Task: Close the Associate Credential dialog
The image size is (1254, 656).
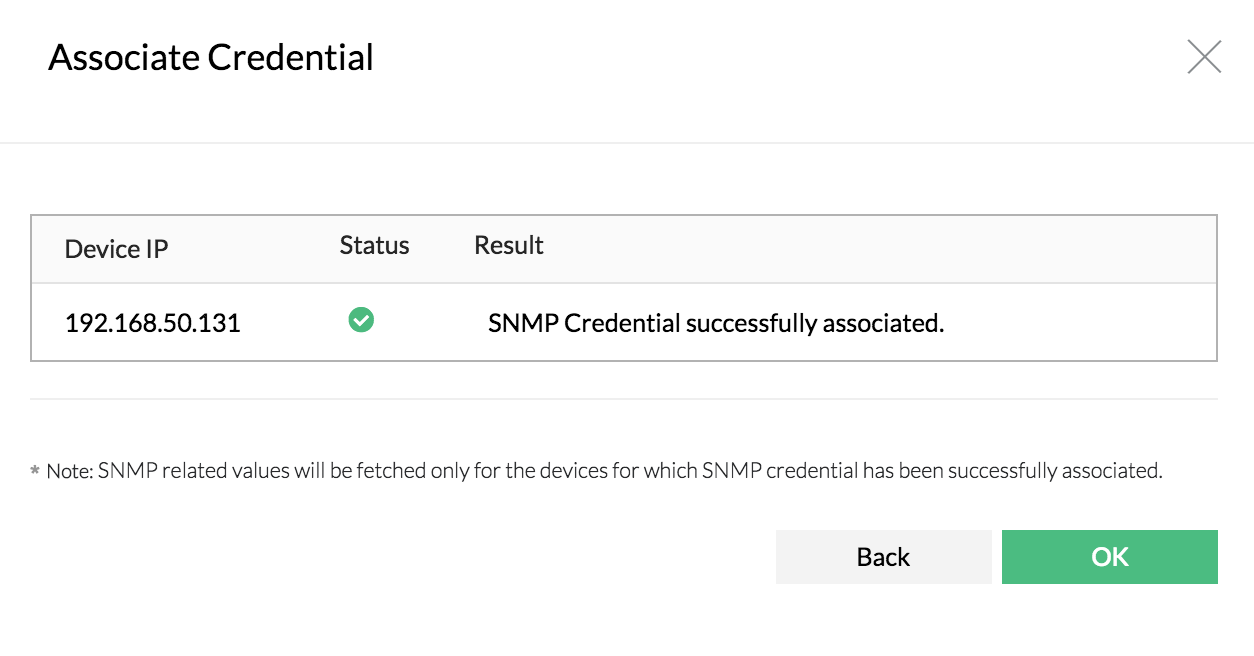Action: click(1204, 57)
